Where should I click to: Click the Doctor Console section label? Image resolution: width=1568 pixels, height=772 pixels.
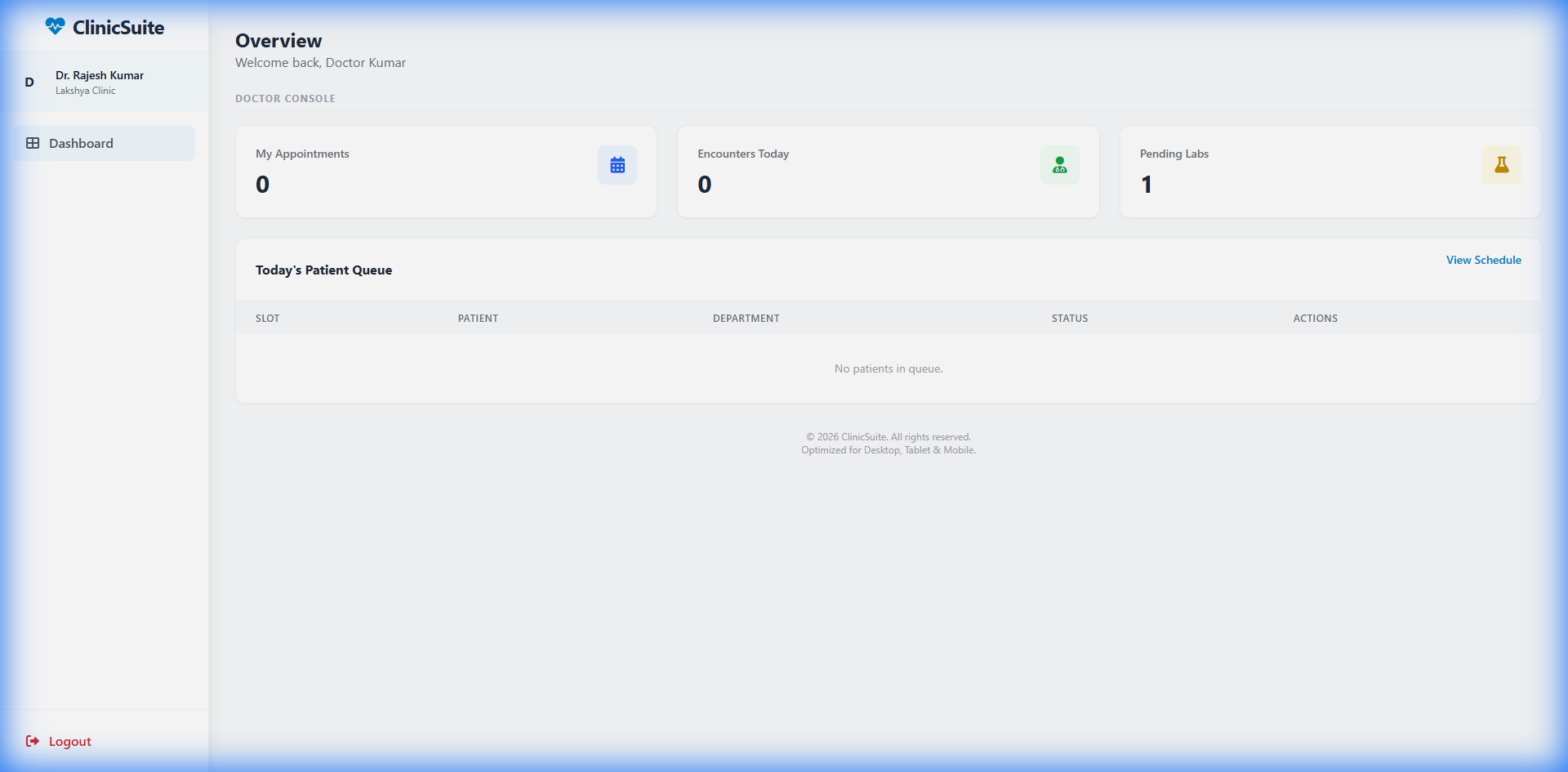pos(285,98)
